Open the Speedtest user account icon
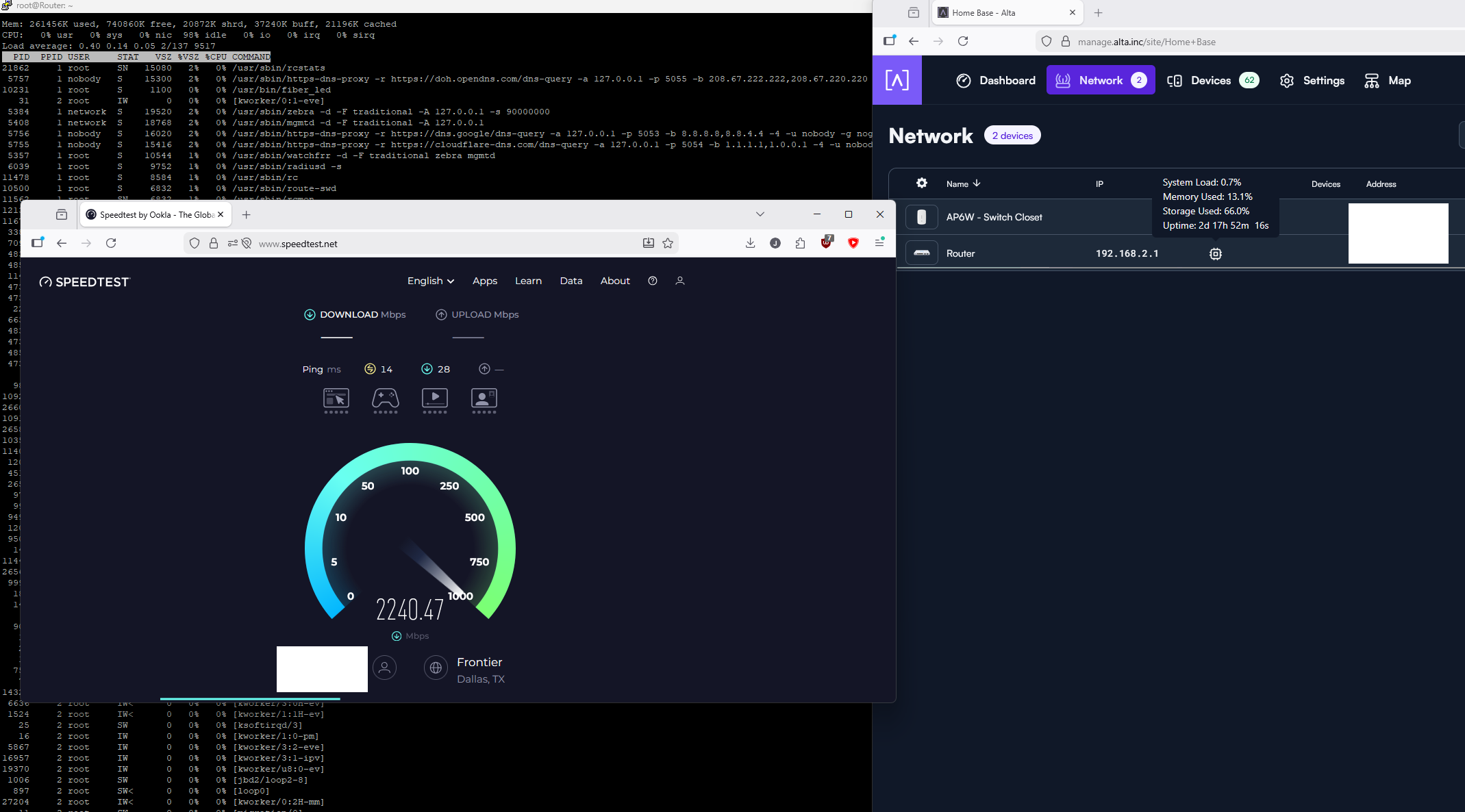This screenshot has height=812, width=1465. point(679,281)
